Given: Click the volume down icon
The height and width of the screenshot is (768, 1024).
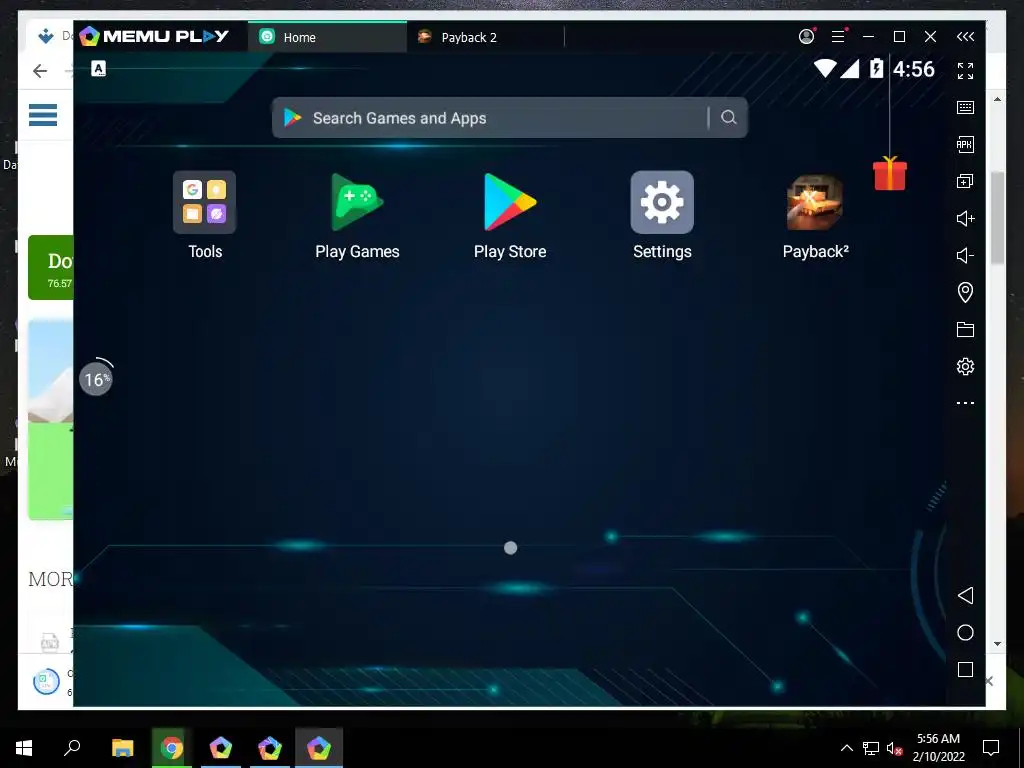Looking at the screenshot, I should [965, 255].
